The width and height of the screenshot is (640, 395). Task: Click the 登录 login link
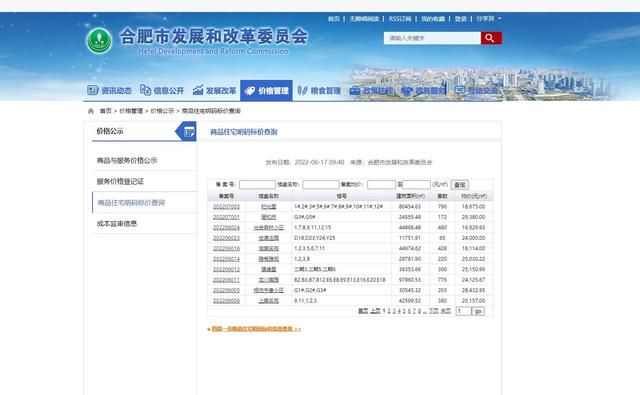coord(460,19)
